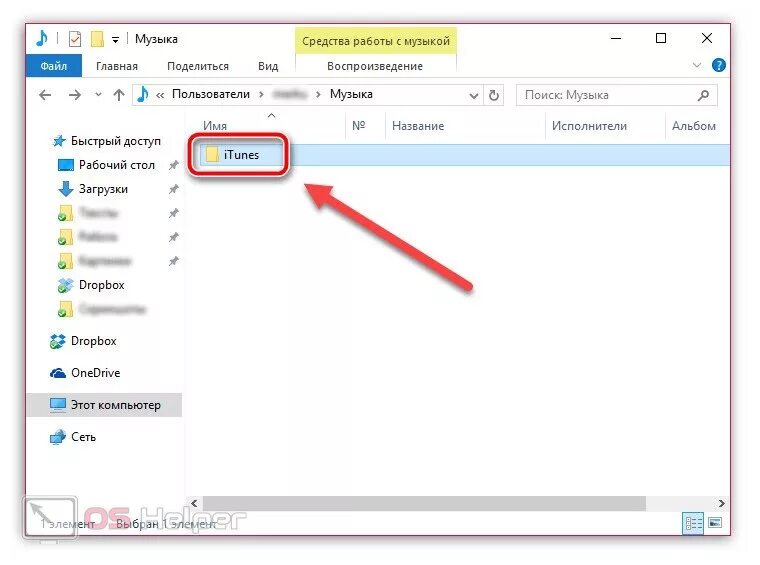Expand the ribbon using the chevron
The height and width of the screenshot is (565, 760).
coord(697,65)
